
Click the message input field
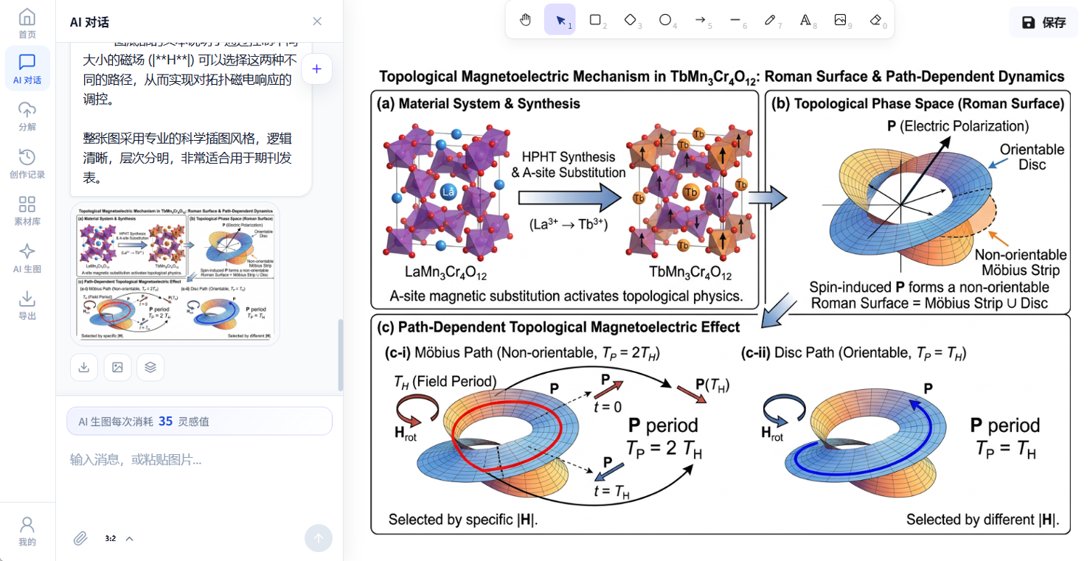click(200, 460)
